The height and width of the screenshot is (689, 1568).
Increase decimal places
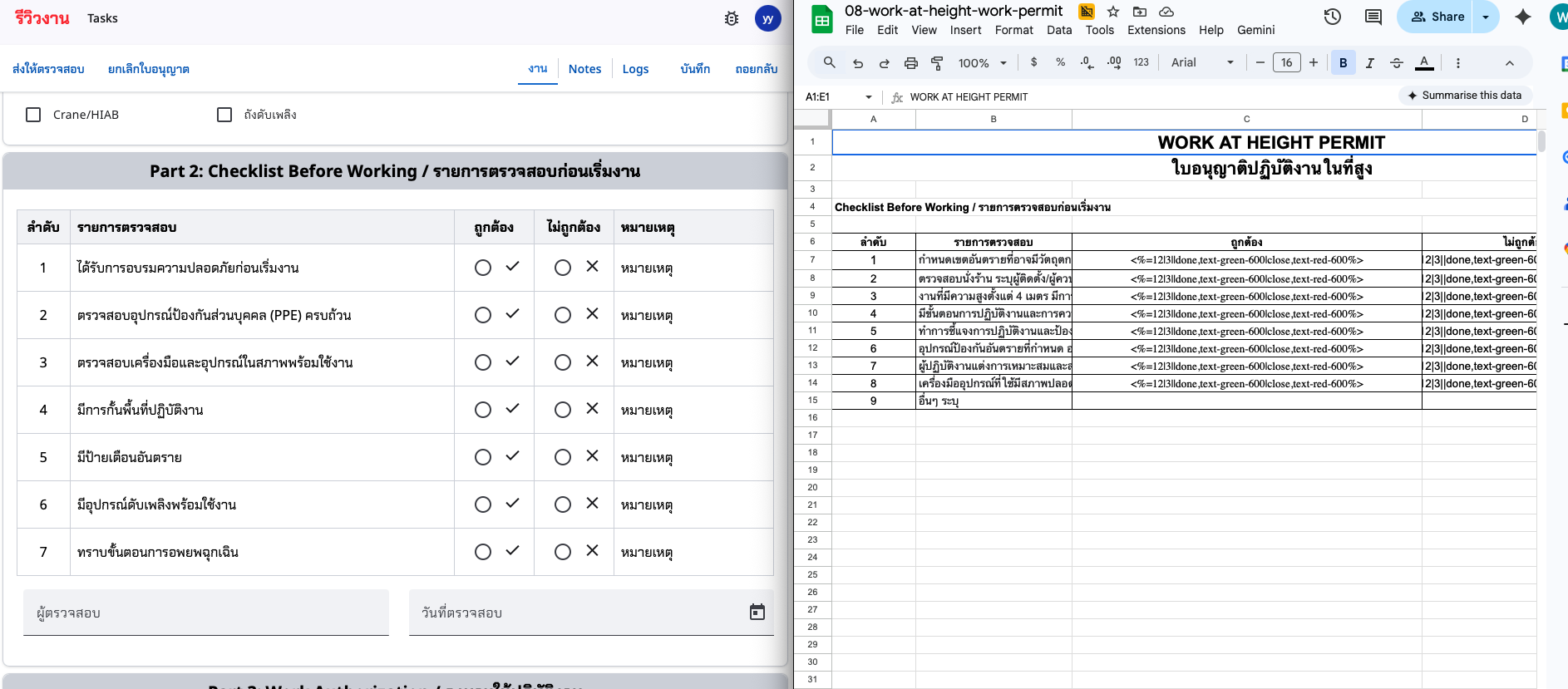click(x=1114, y=62)
